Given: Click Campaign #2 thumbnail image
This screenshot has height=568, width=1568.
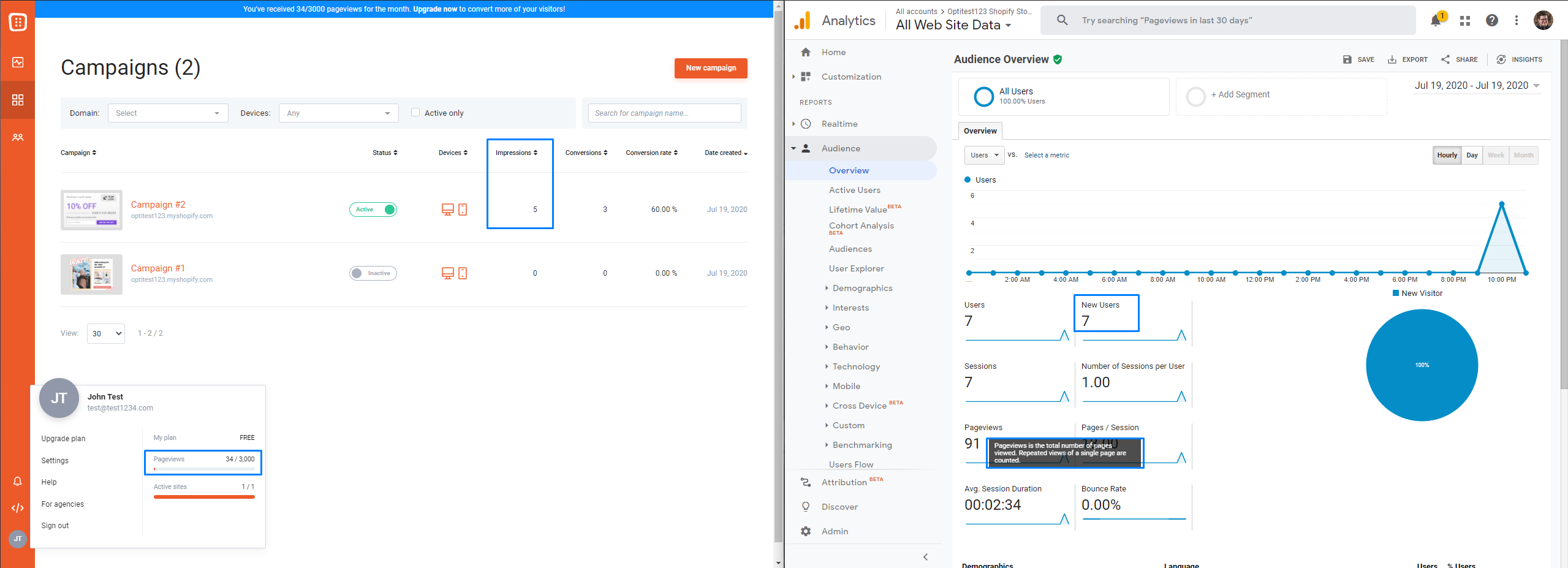Looking at the screenshot, I should pyautogui.click(x=91, y=210).
